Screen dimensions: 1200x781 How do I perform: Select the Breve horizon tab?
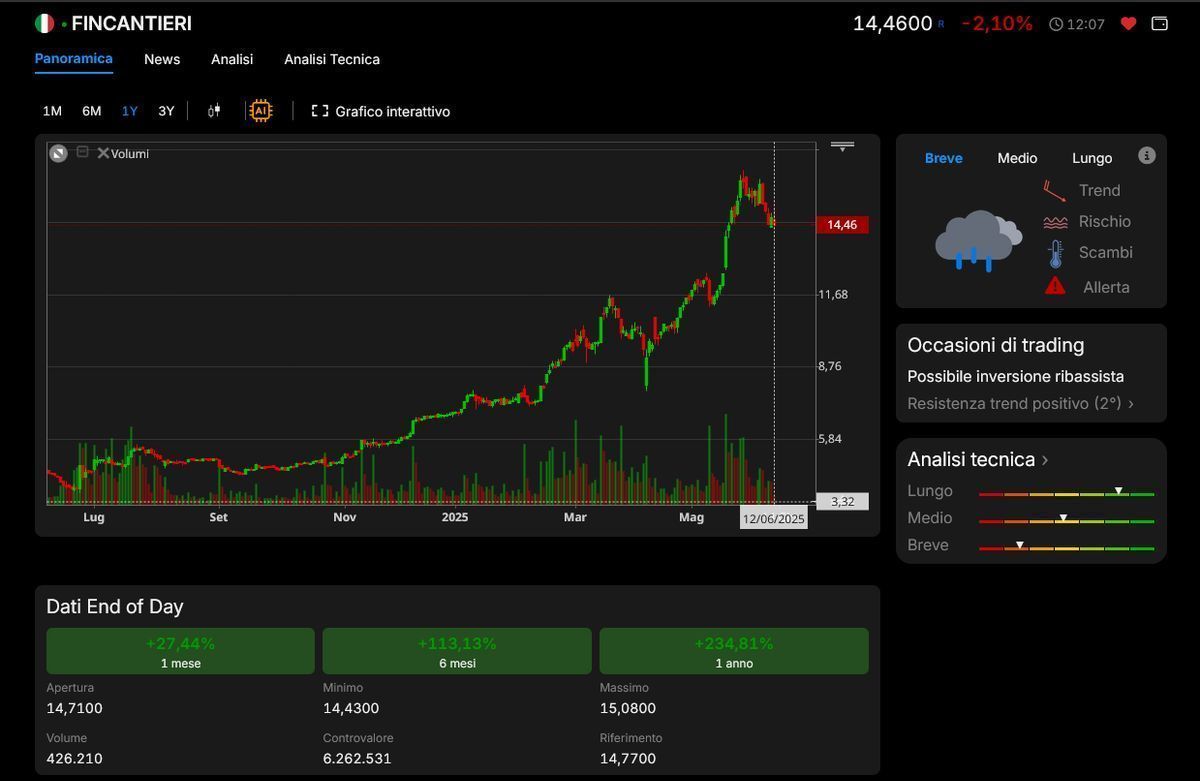tap(944, 158)
